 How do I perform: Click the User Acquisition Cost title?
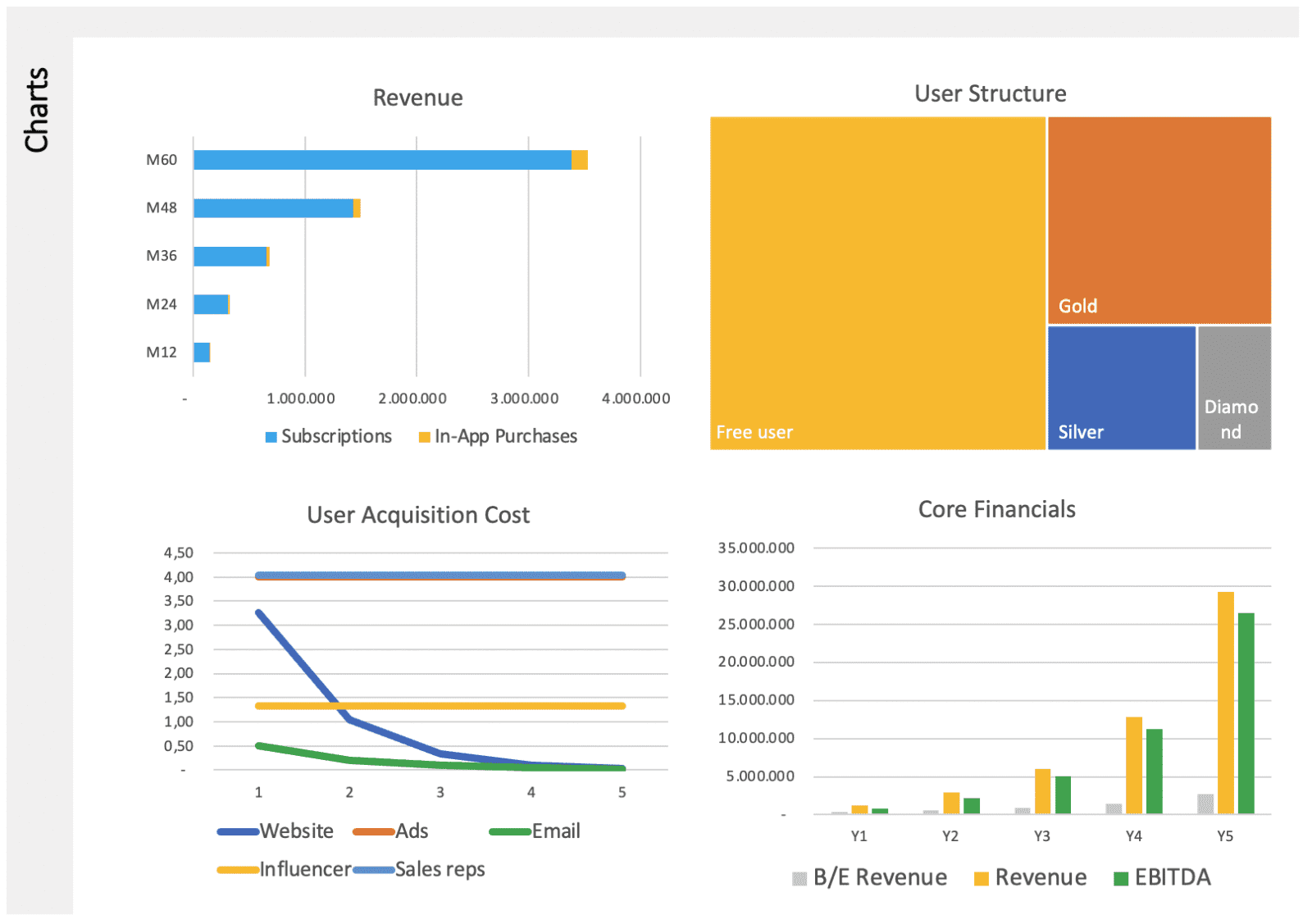(418, 515)
